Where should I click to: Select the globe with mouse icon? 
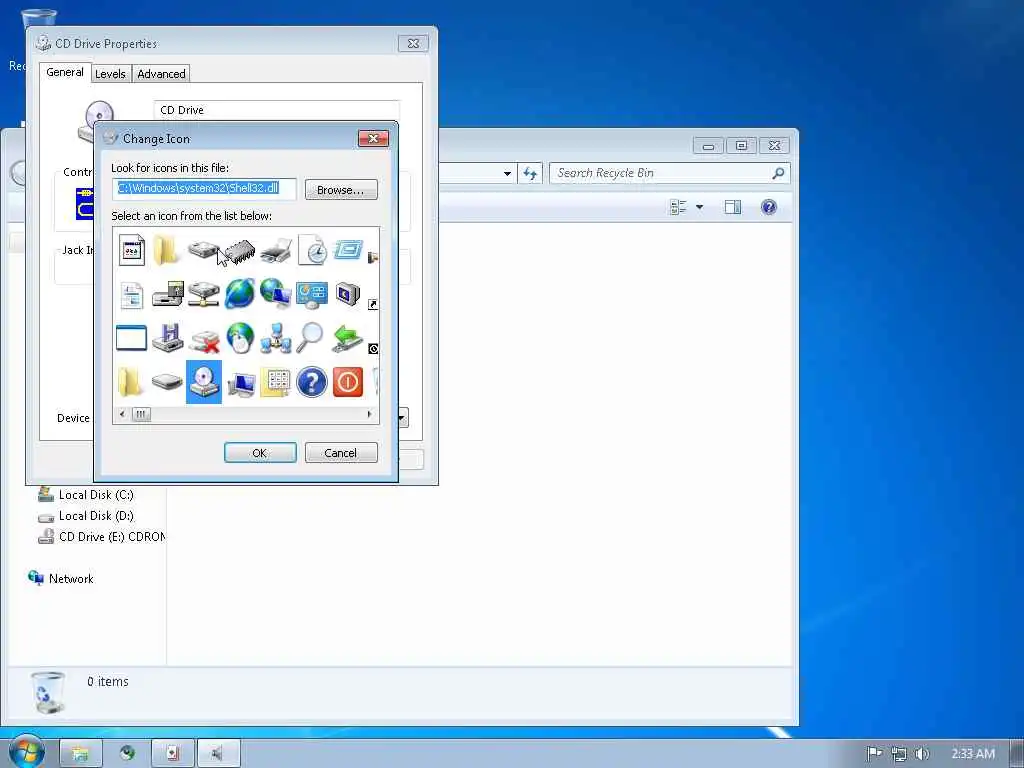(240, 338)
